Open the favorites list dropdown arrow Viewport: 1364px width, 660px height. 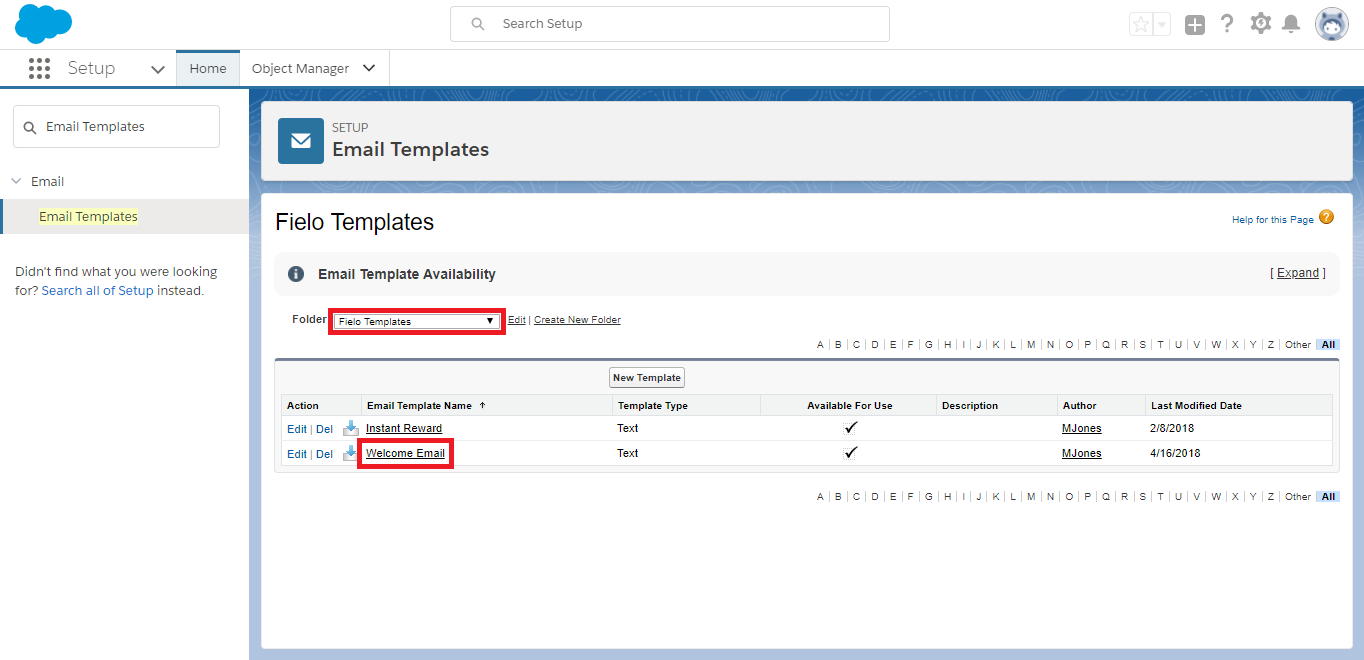pyautogui.click(x=1162, y=24)
